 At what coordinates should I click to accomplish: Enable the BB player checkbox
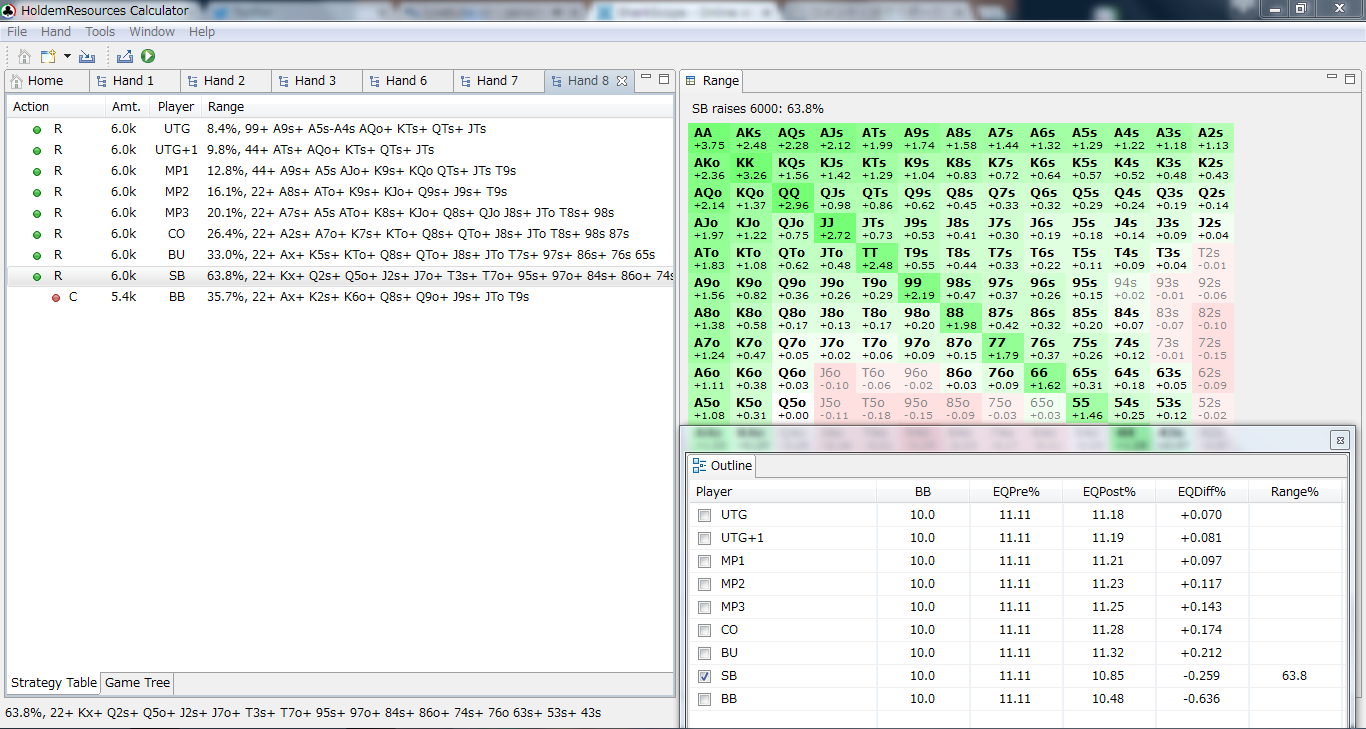705,700
